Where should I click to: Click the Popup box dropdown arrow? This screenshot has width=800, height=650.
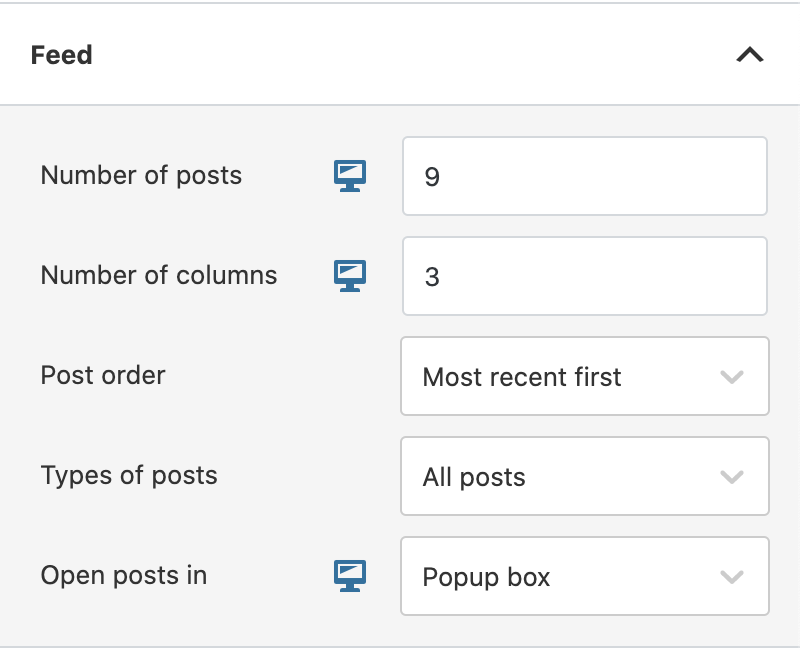(732, 577)
